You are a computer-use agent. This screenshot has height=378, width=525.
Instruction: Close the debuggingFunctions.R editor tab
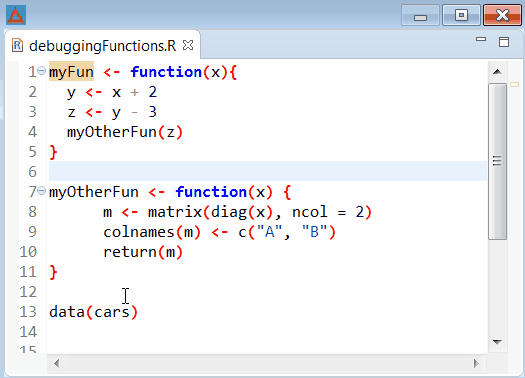pos(188,45)
